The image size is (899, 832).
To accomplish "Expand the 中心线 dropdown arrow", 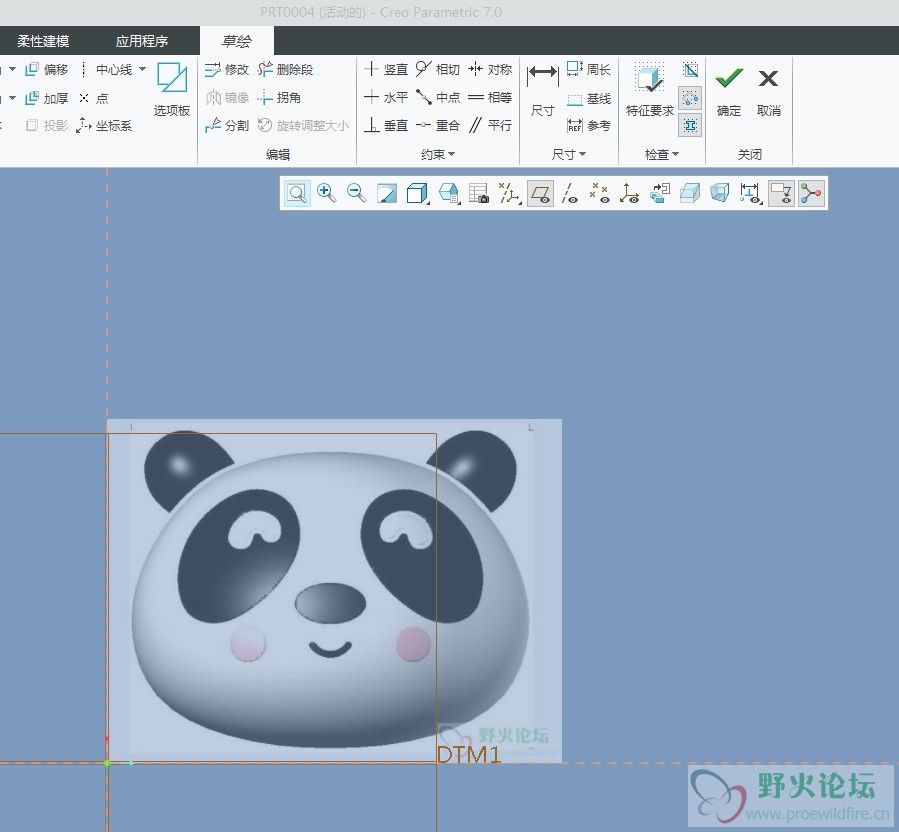I will pyautogui.click(x=142, y=69).
